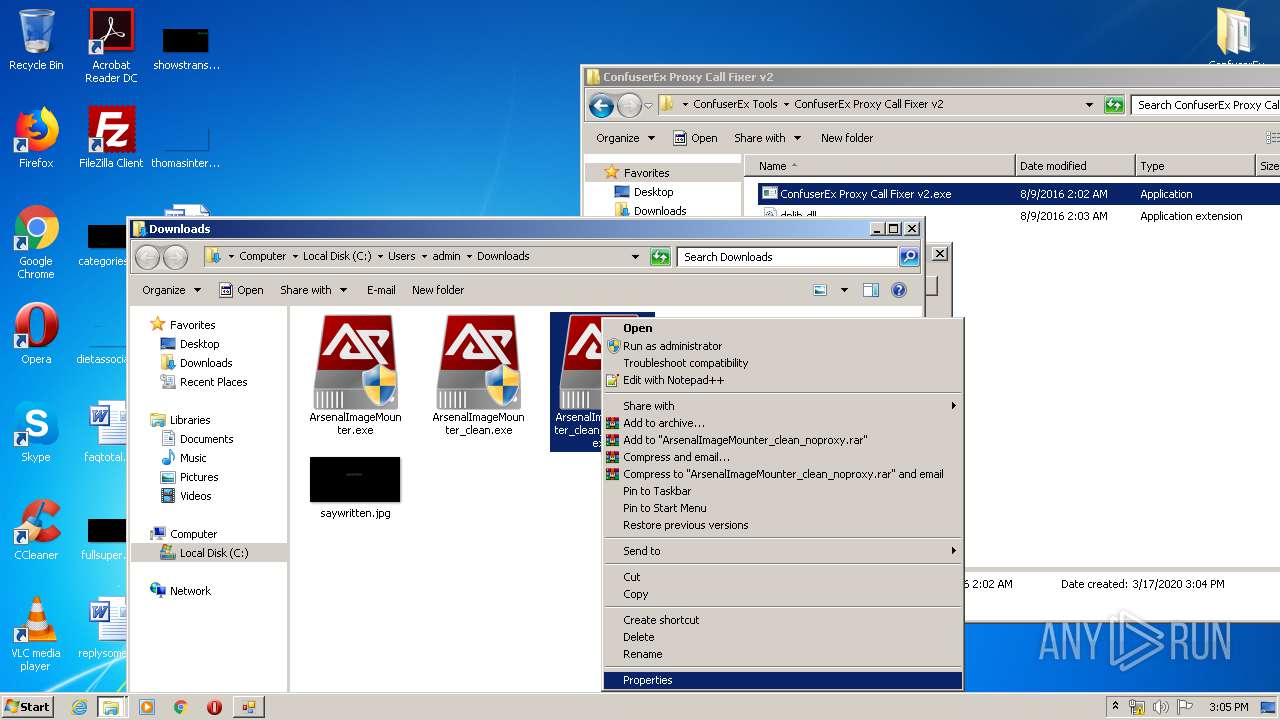
Task: Open Firefox from the desktop
Action: 36,137
